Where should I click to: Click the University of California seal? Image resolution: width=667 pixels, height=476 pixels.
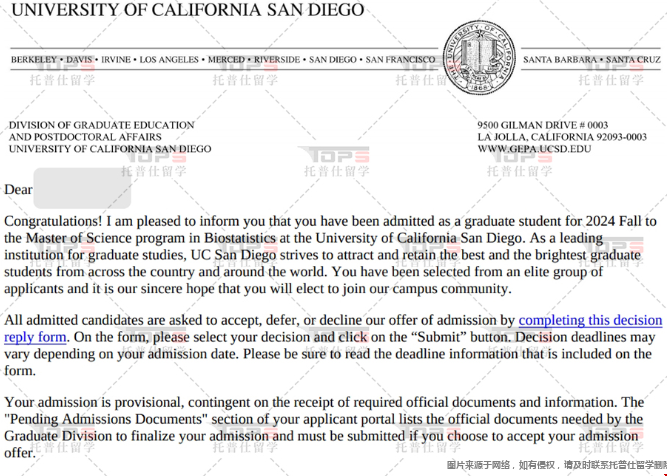pos(479,57)
